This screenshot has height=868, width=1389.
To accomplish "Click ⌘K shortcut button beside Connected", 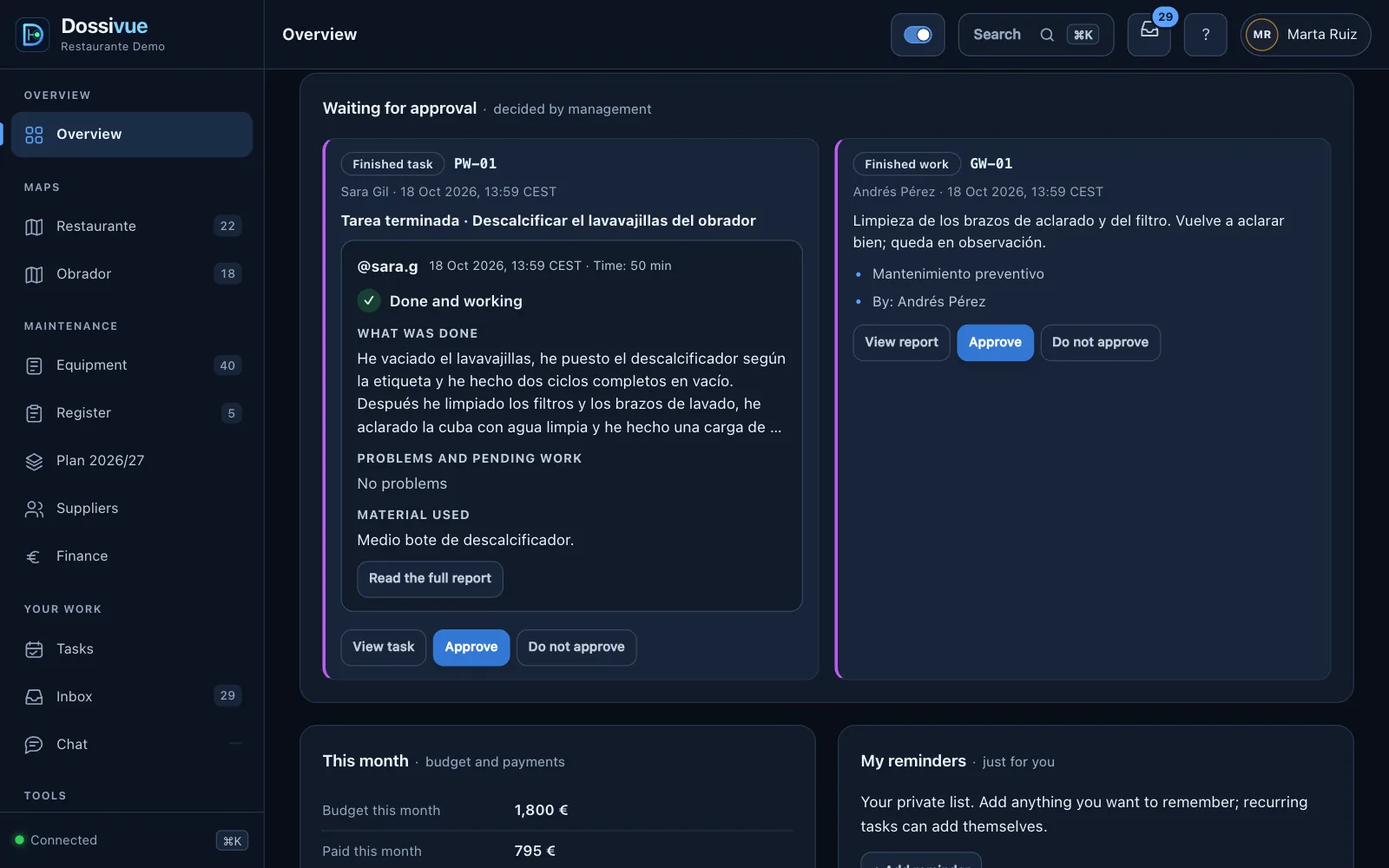I will 232,840.
